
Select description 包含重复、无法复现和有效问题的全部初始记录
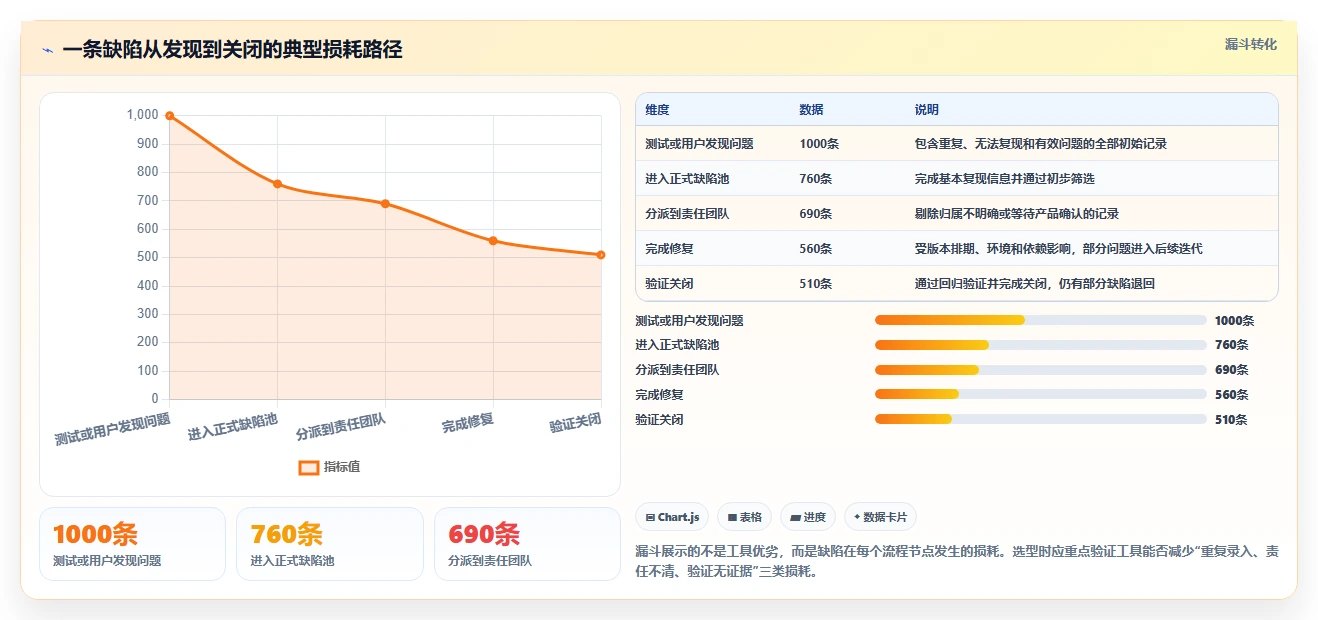[x=1041, y=144]
